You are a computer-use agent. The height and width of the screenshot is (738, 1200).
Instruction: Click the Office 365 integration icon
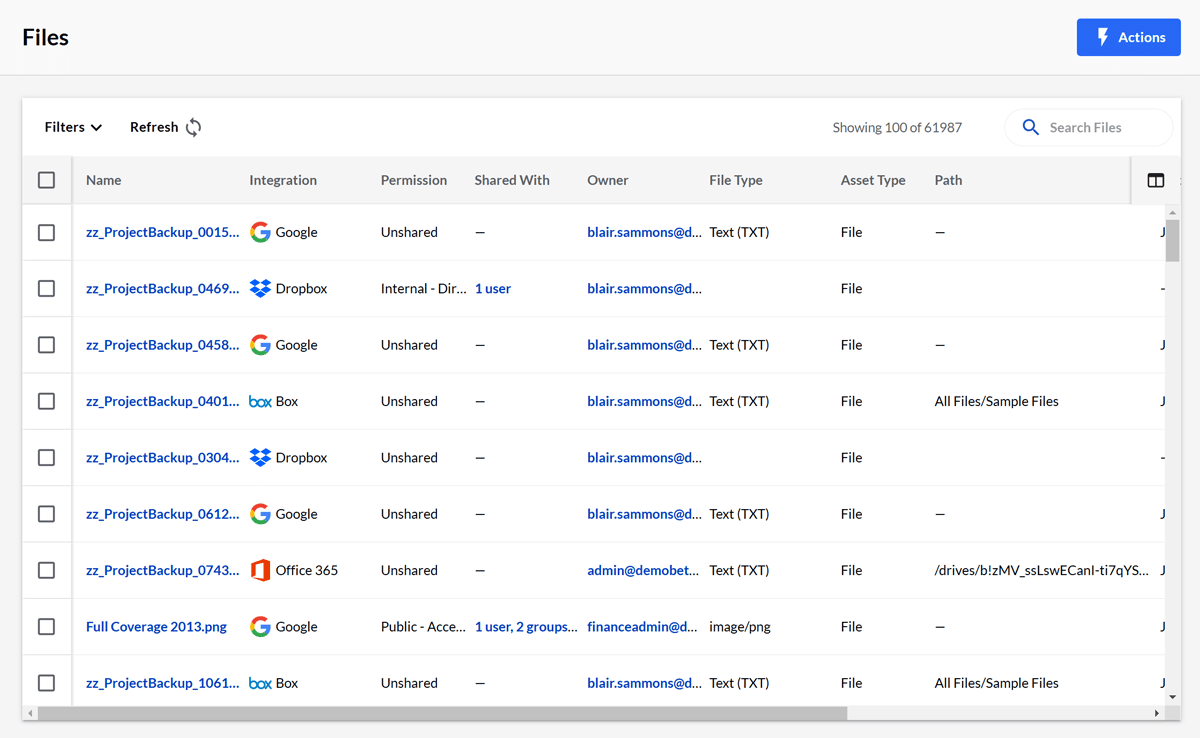click(x=260, y=570)
